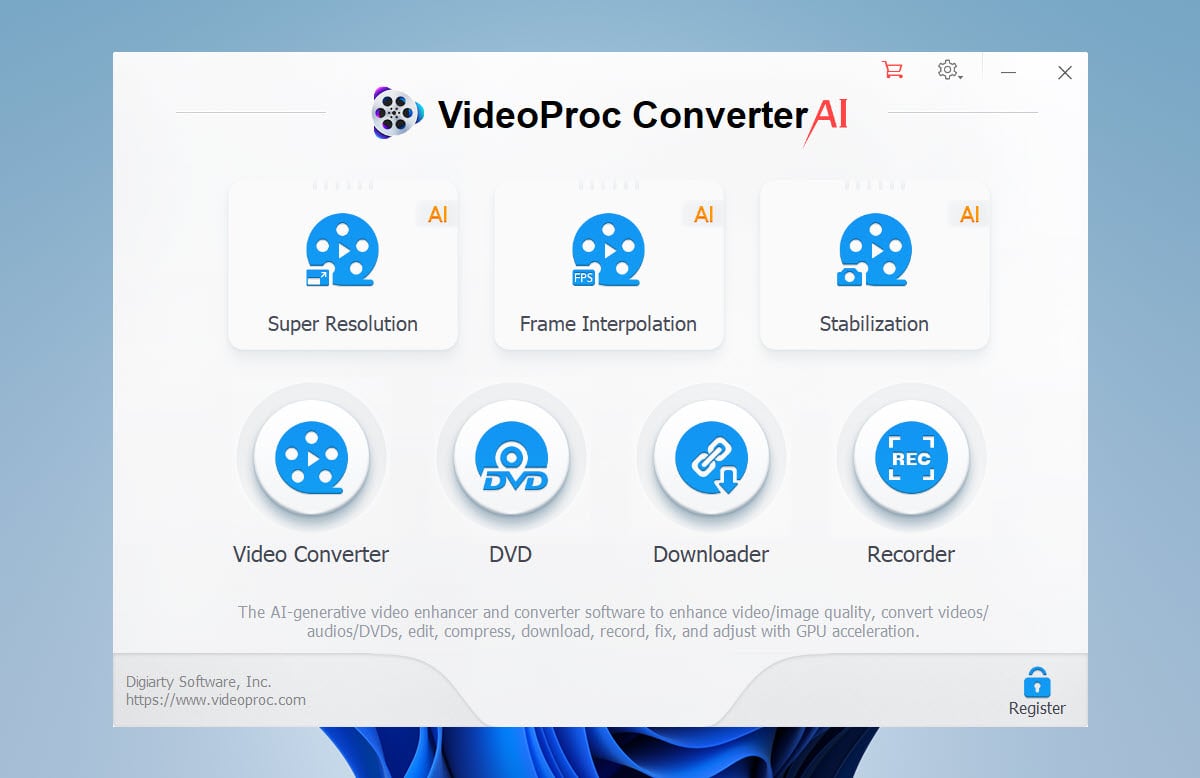This screenshot has height=778, width=1200.
Task: Launch the Frame Interpolation FPS icon
Action: click(x=608, y=250)
